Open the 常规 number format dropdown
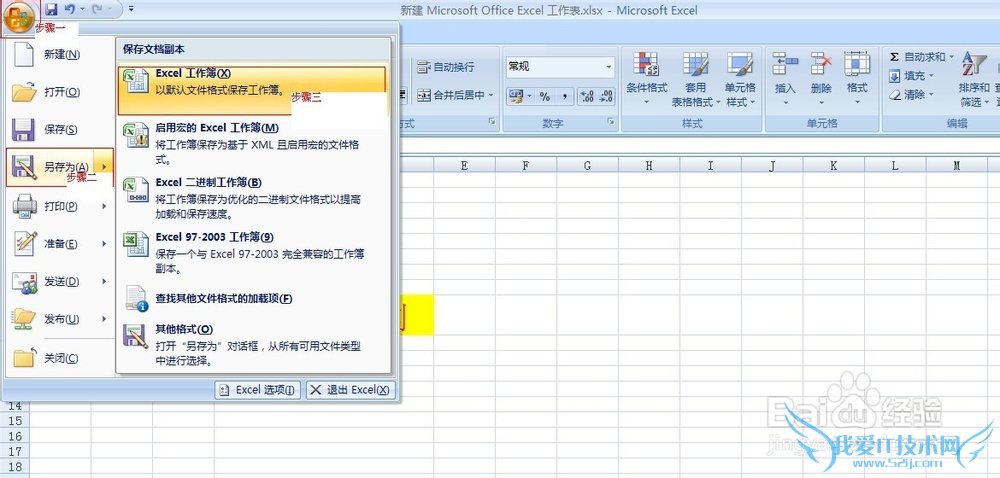1000x478 pixels. [609, 66]
